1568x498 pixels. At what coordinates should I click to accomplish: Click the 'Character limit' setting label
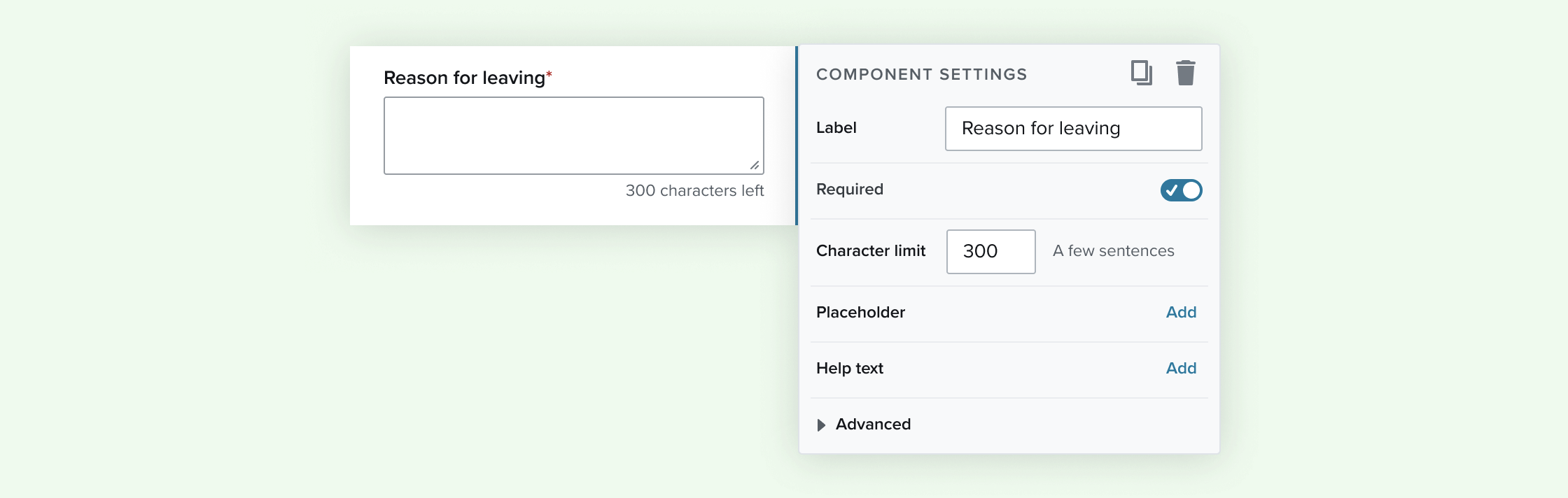[x=871, y=250]
